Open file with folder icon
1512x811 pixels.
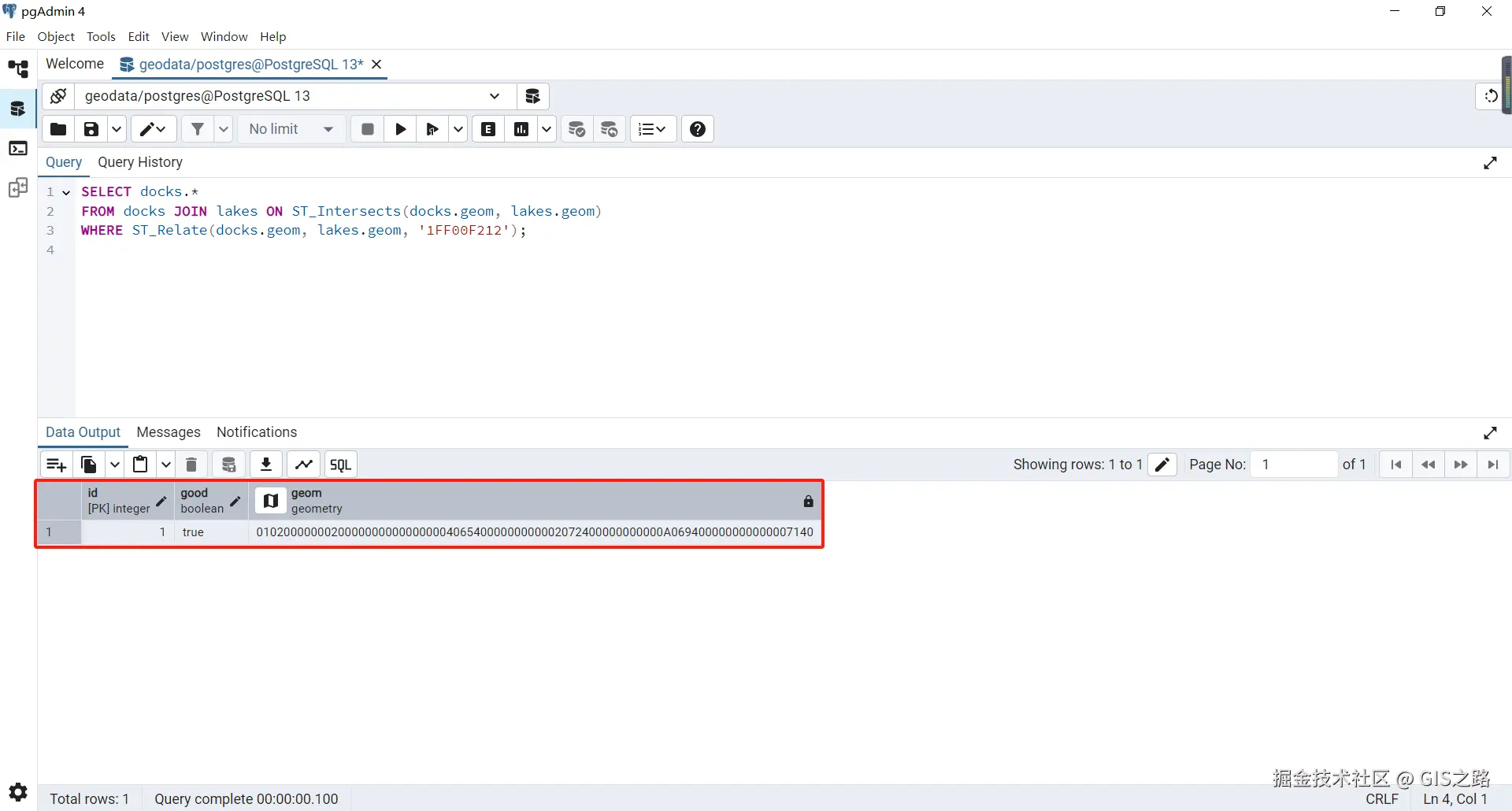coord(58,129)
